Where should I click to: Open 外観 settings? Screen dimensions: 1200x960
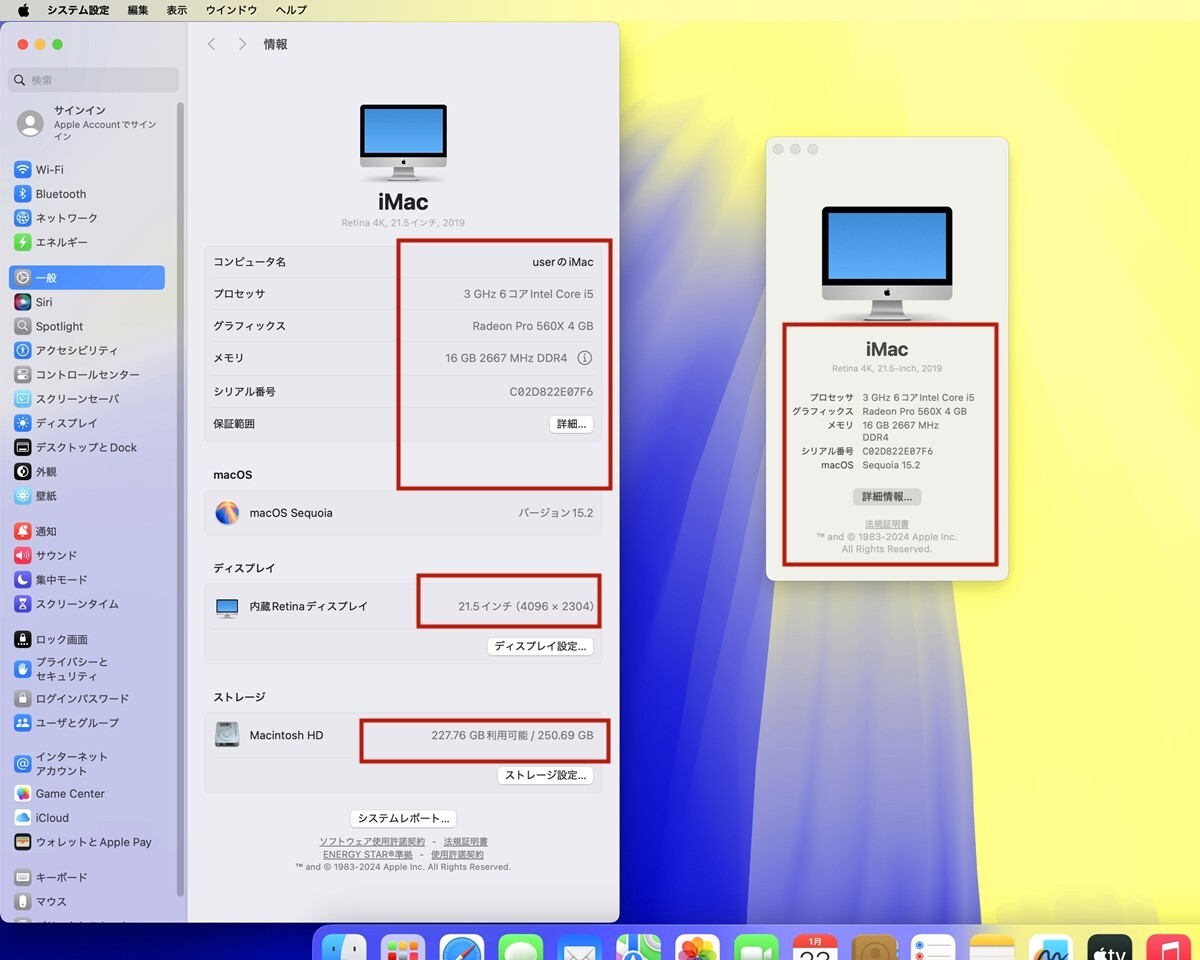coord(87,471)
